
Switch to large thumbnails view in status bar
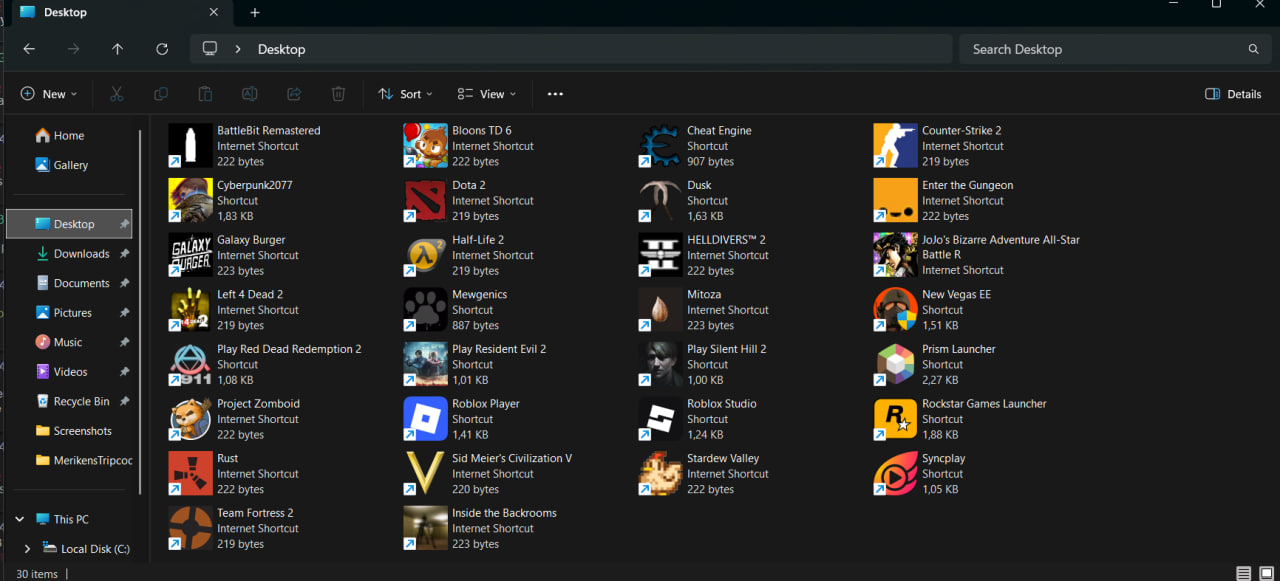pos(1265,574)
